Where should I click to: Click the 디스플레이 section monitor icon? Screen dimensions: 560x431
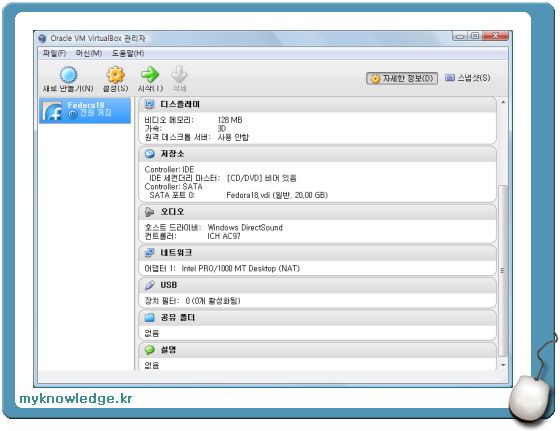pyautogui.click(x=149, y=104)
